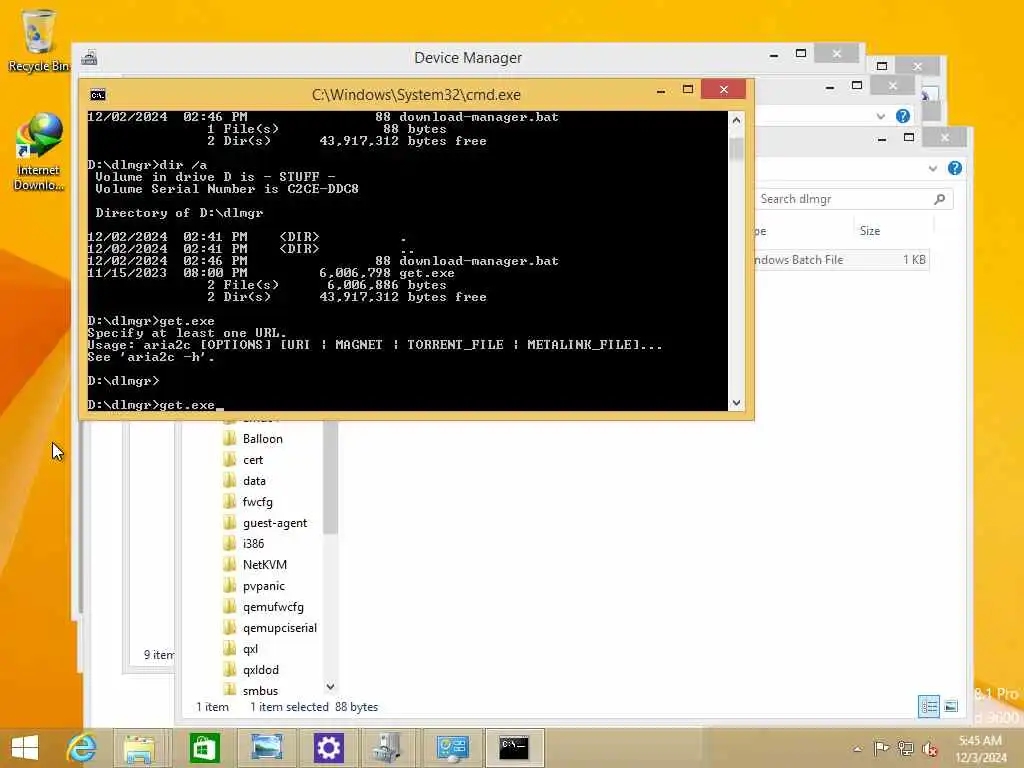Open the network tray icon

(x=905, y=748)
